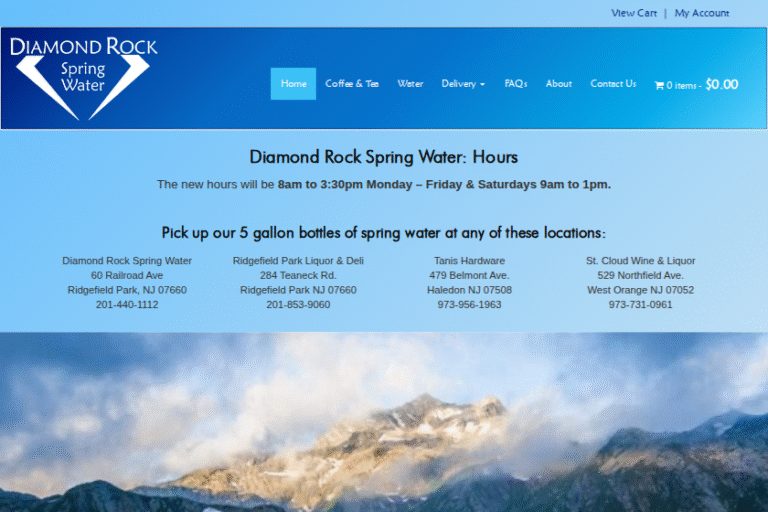Image resolution: width=768 pixels, height=512 pixels.
Task: Expand the Delivery dropdown menu
Action: 463,84
